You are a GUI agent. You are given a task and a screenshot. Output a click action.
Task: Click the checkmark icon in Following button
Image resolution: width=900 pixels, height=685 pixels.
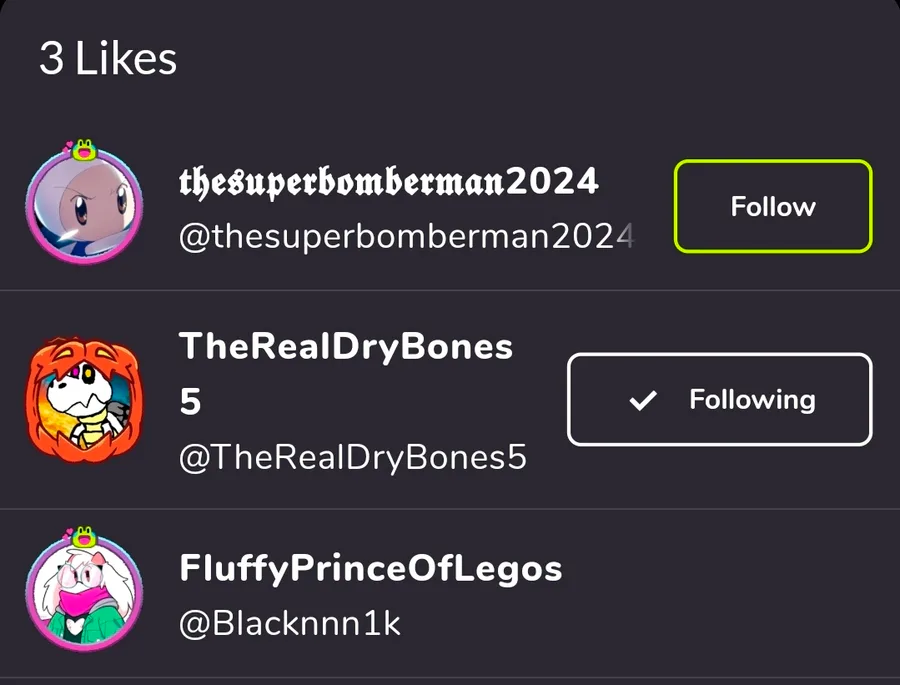coord(643,400)
